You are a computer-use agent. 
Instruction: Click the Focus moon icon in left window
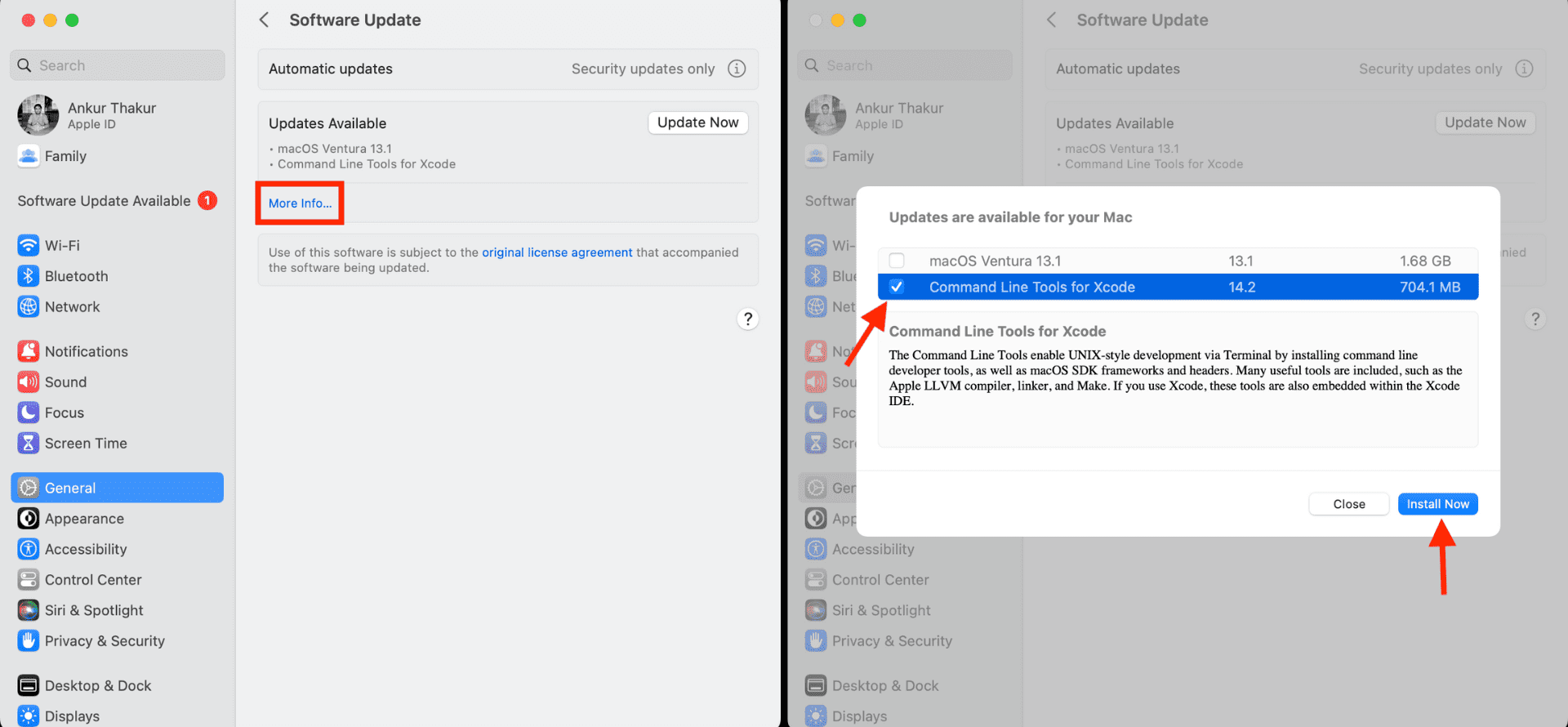(x=28, y=413)
